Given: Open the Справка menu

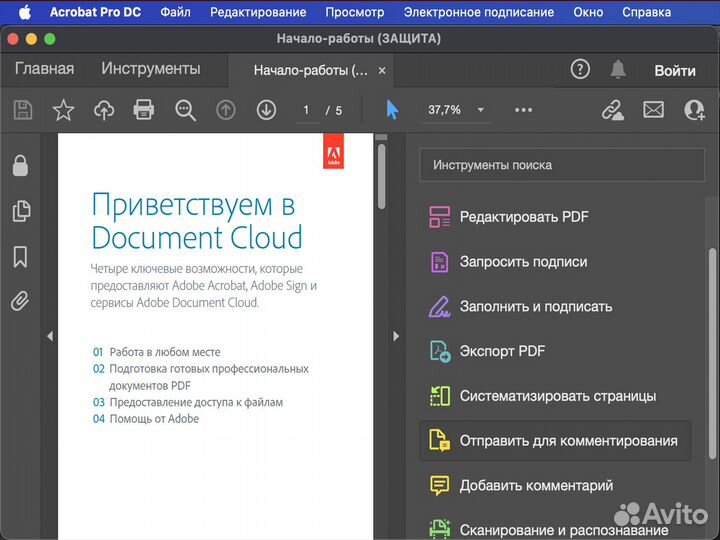Looking at the screenshot, I should pyautogui.click(x=647, y=12).
